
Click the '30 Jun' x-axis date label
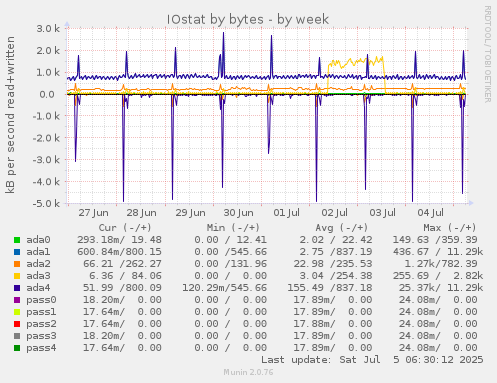point(238,213)
